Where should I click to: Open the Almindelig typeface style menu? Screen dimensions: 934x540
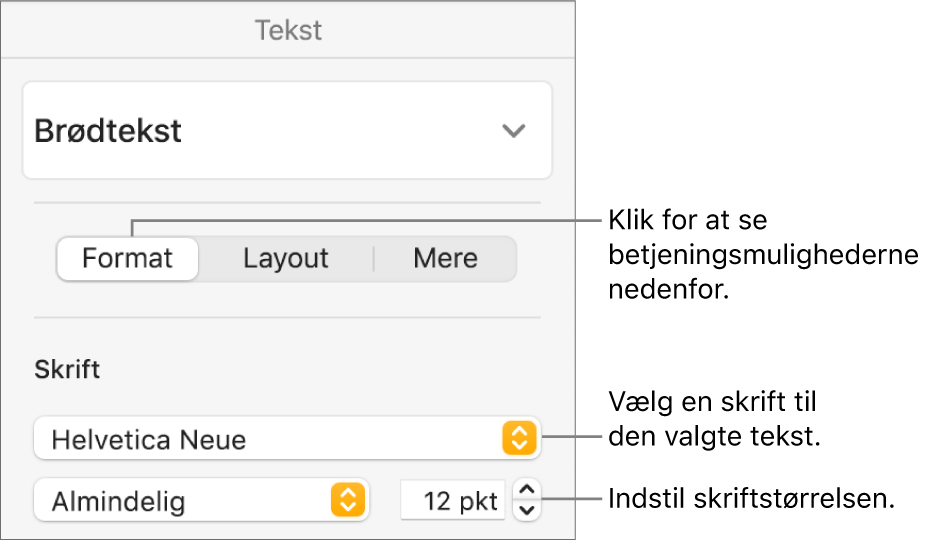pos(201,500)
